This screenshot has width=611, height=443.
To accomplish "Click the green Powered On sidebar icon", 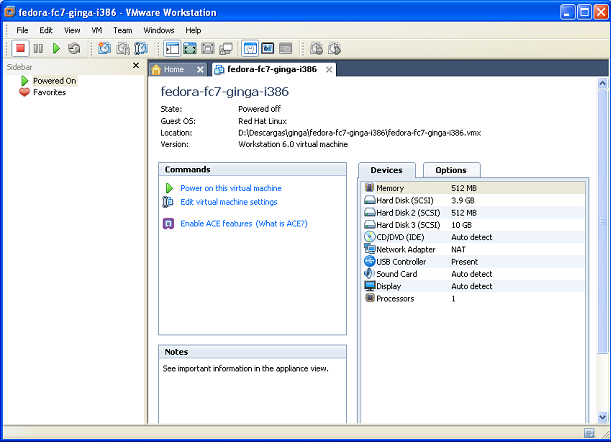I will tap(25, 81).
